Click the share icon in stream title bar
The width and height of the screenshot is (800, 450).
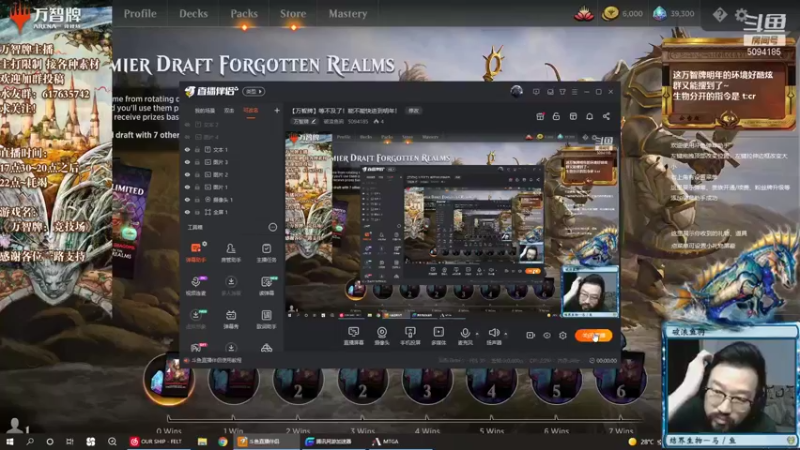point(606,116)
